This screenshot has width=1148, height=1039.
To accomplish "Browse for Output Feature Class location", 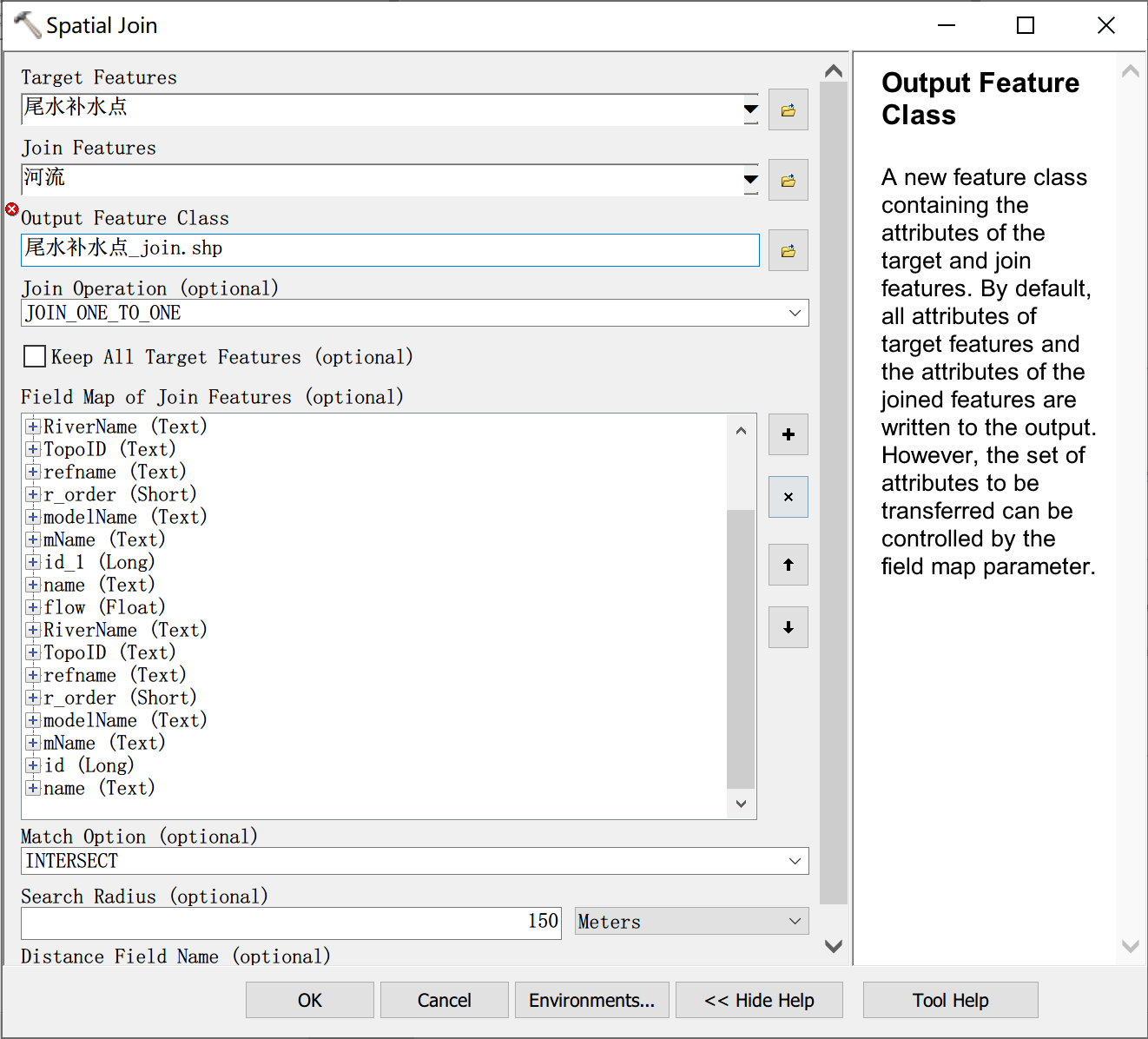I will coord(788,251).
